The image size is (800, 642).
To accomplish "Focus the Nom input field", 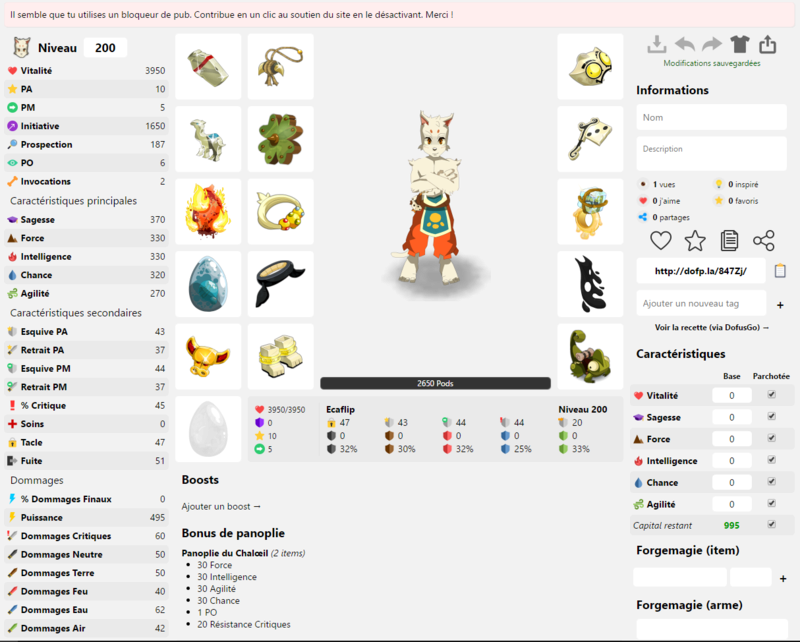I will [x=711, y=117].
